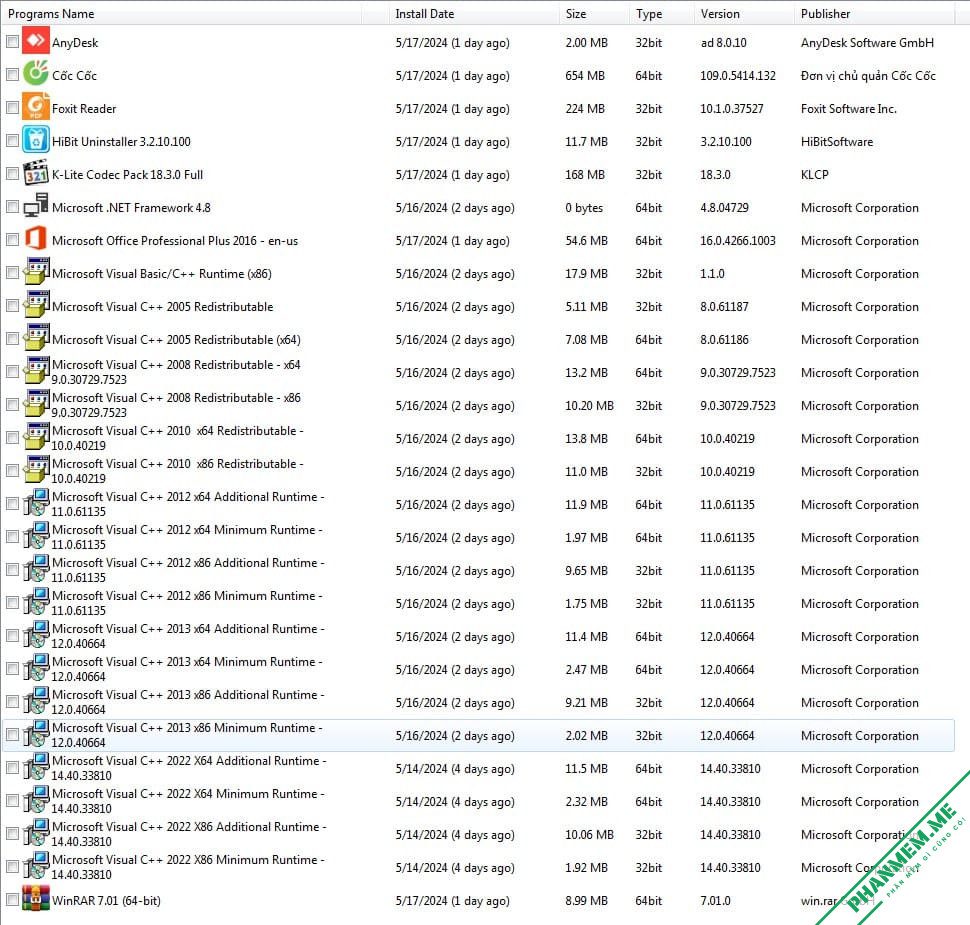This screenshot has height=925, width=970.
Task: Select the HiBit Uninstaller checkbox
Action: click(x=12, y=140)
